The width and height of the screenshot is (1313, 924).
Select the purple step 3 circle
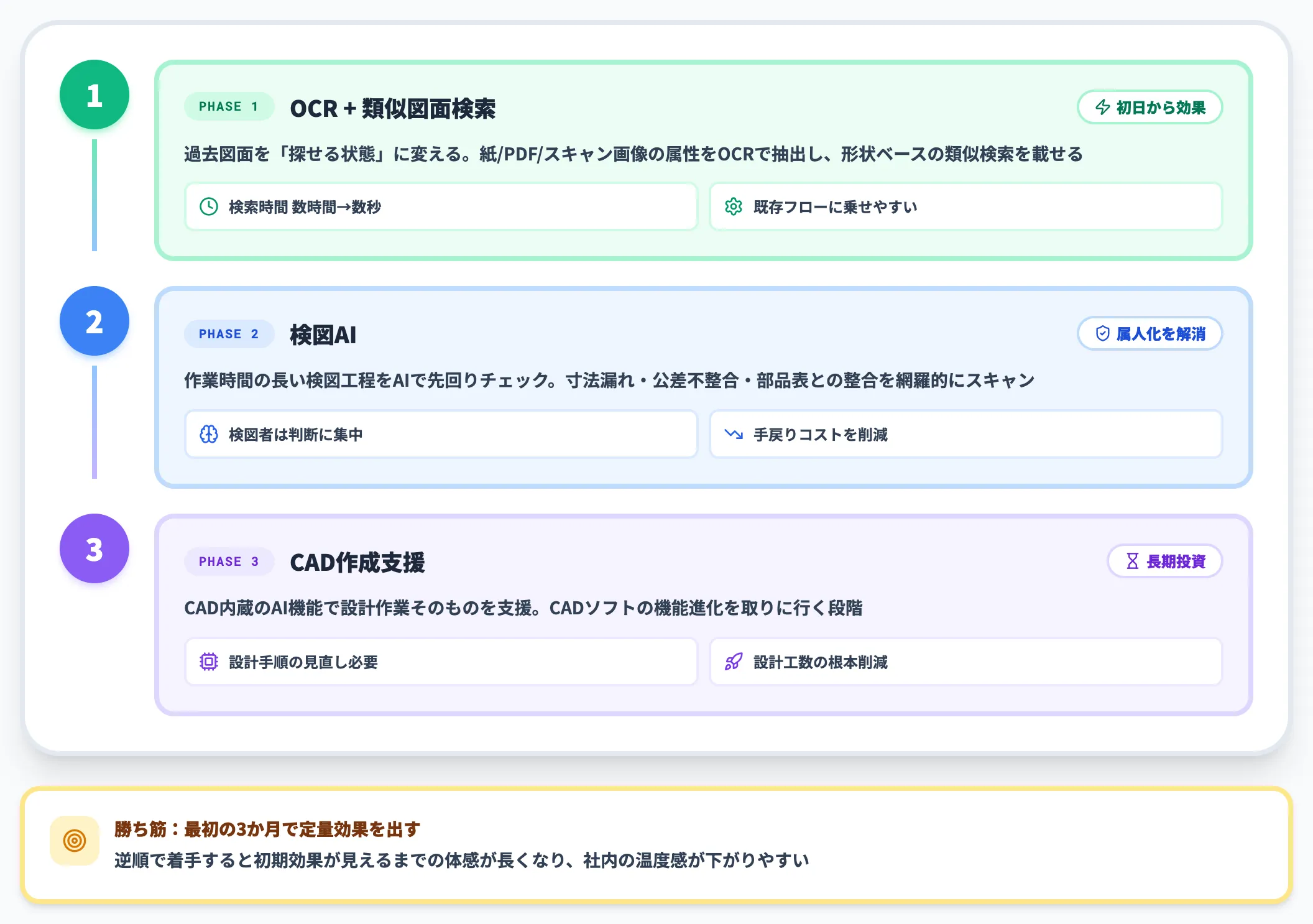pyautogui.click(x=94, y=549)
